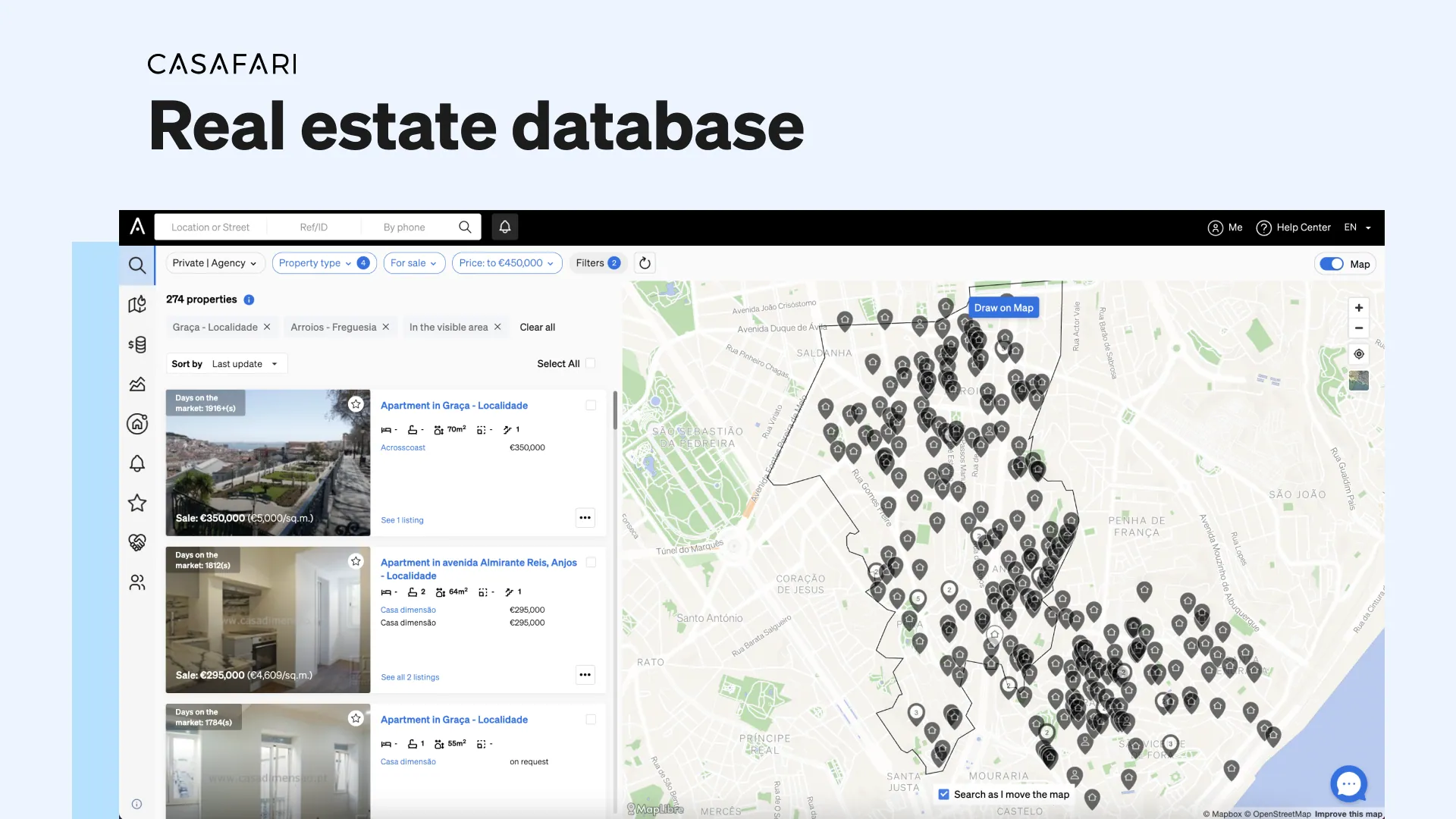Open the Private | Agency dropdown
1456x819 pixels.
coord(215,263)
